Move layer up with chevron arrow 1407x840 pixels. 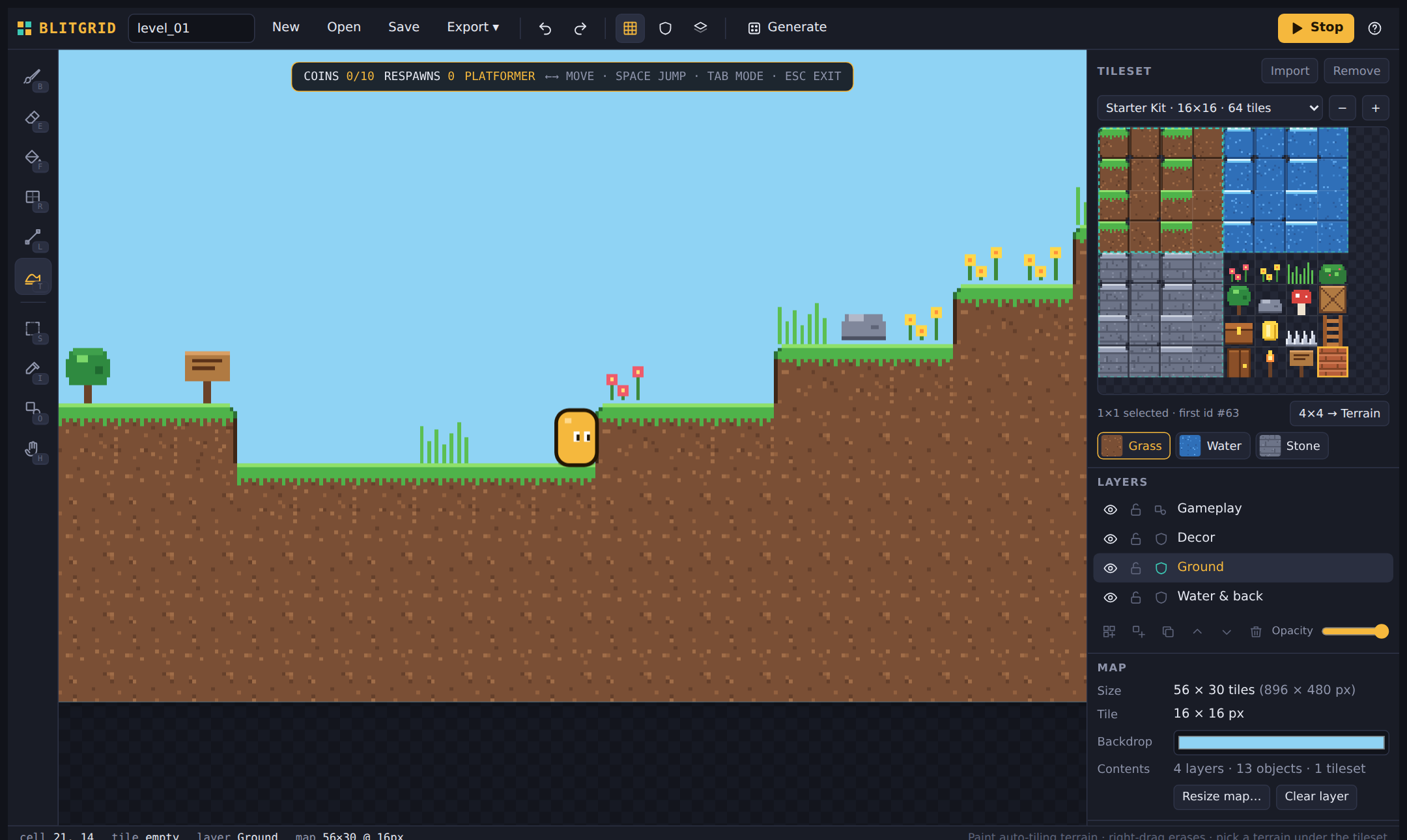click(1197, 632)
